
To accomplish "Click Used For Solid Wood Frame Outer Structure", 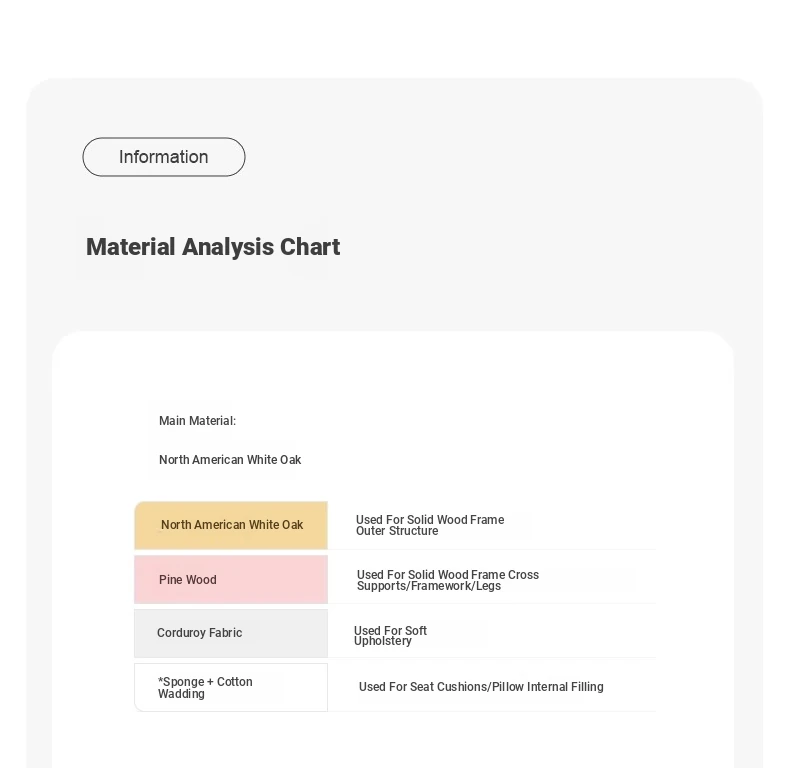I will 430,525.
